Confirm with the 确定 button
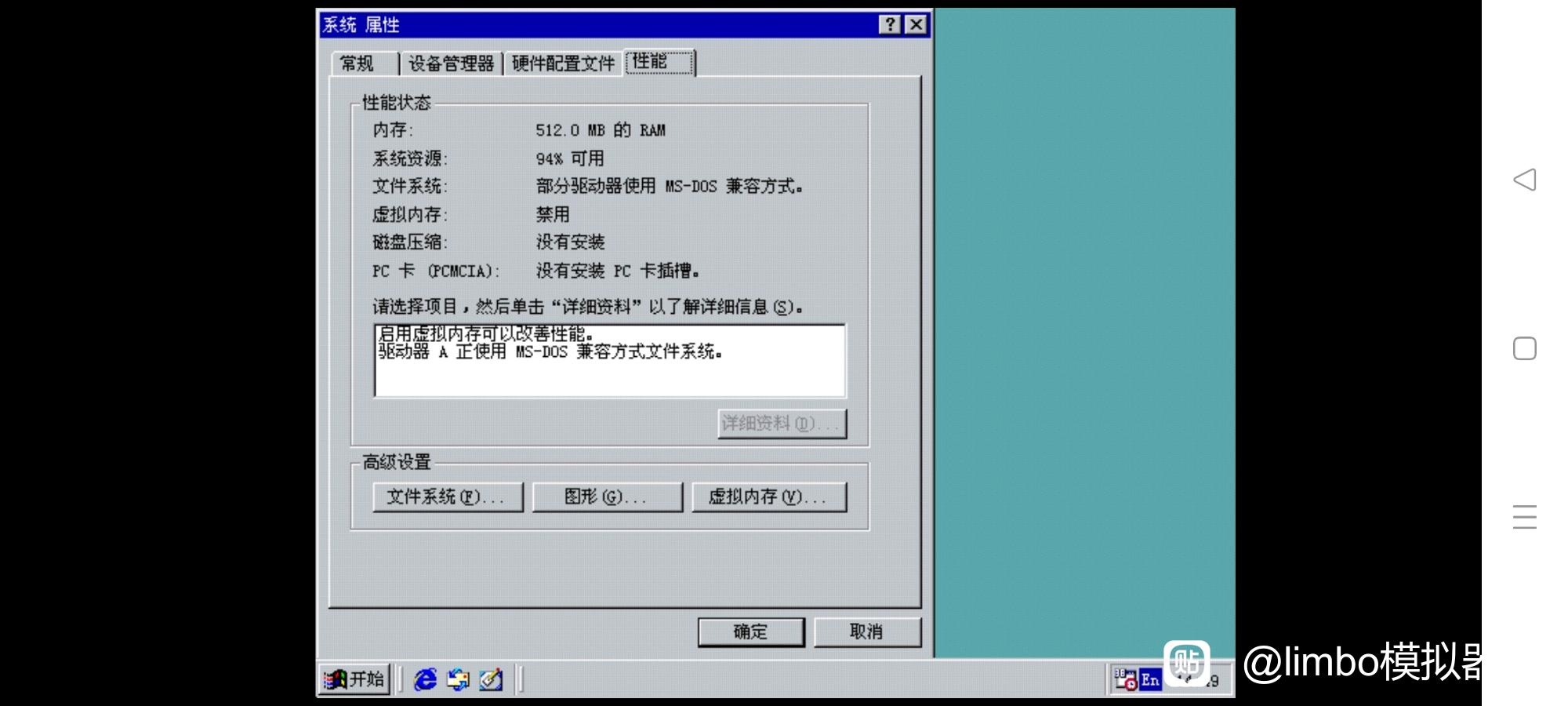Viewport: 1568px width, 706px height. [x=751, y=631]
